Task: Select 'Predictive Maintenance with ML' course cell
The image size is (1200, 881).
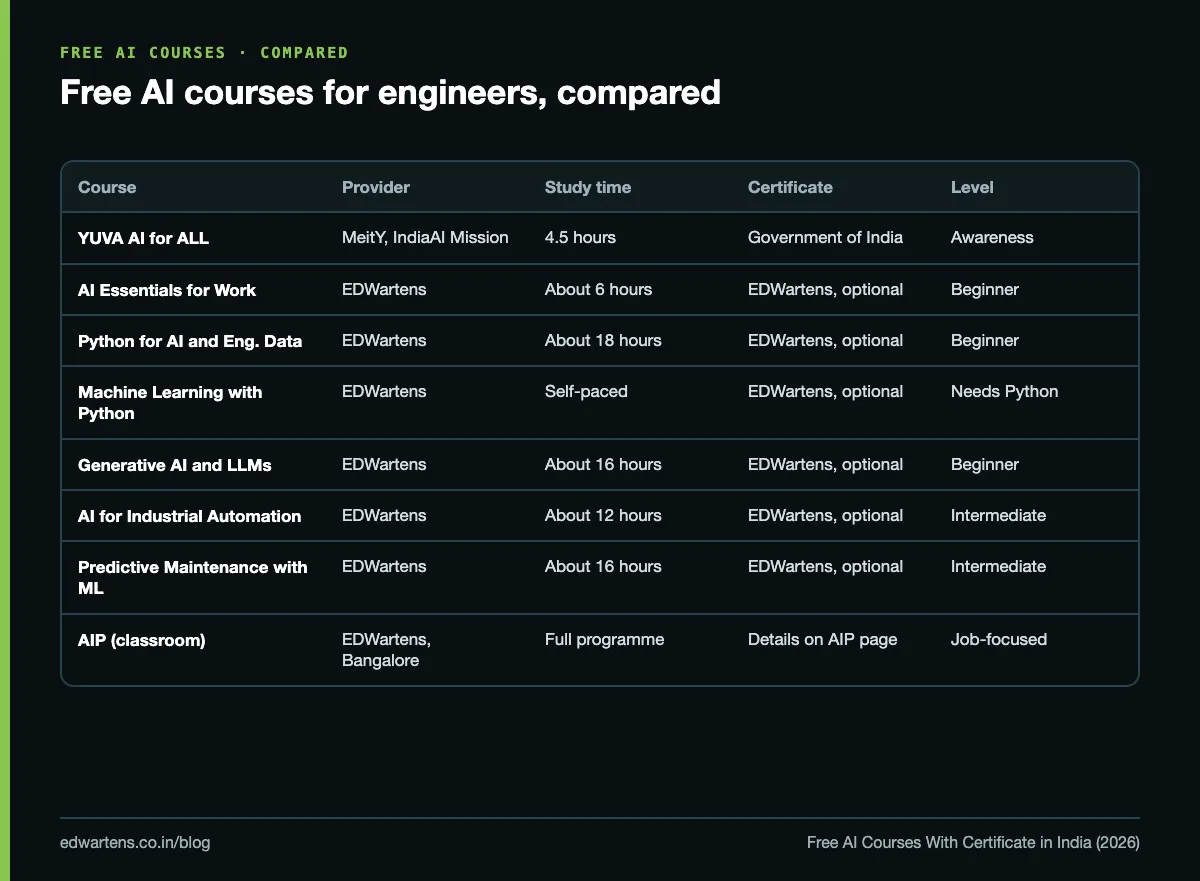Action: click(x=193, y=577)
